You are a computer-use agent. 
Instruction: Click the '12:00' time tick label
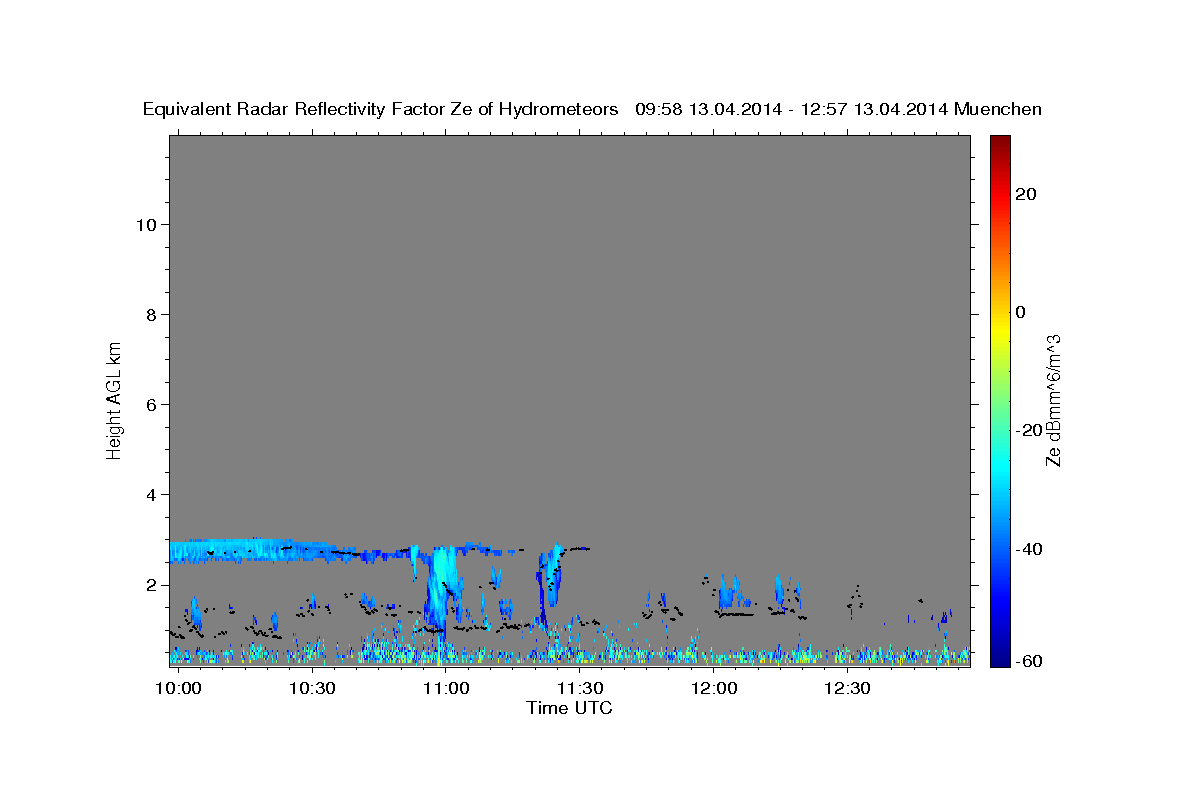pyautogui.click(x=714, y=689)
